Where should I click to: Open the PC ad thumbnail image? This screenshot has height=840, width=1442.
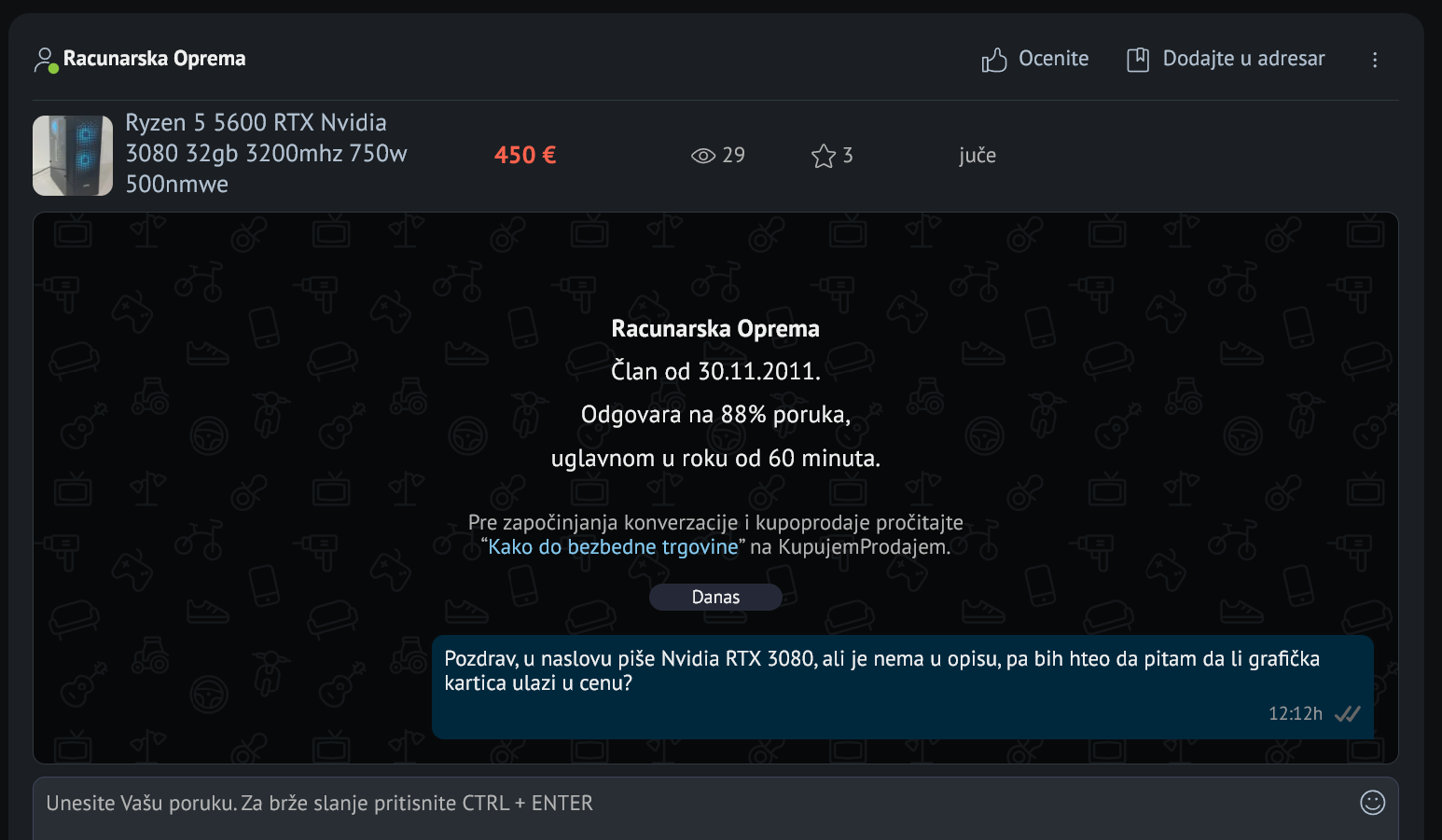73,156
